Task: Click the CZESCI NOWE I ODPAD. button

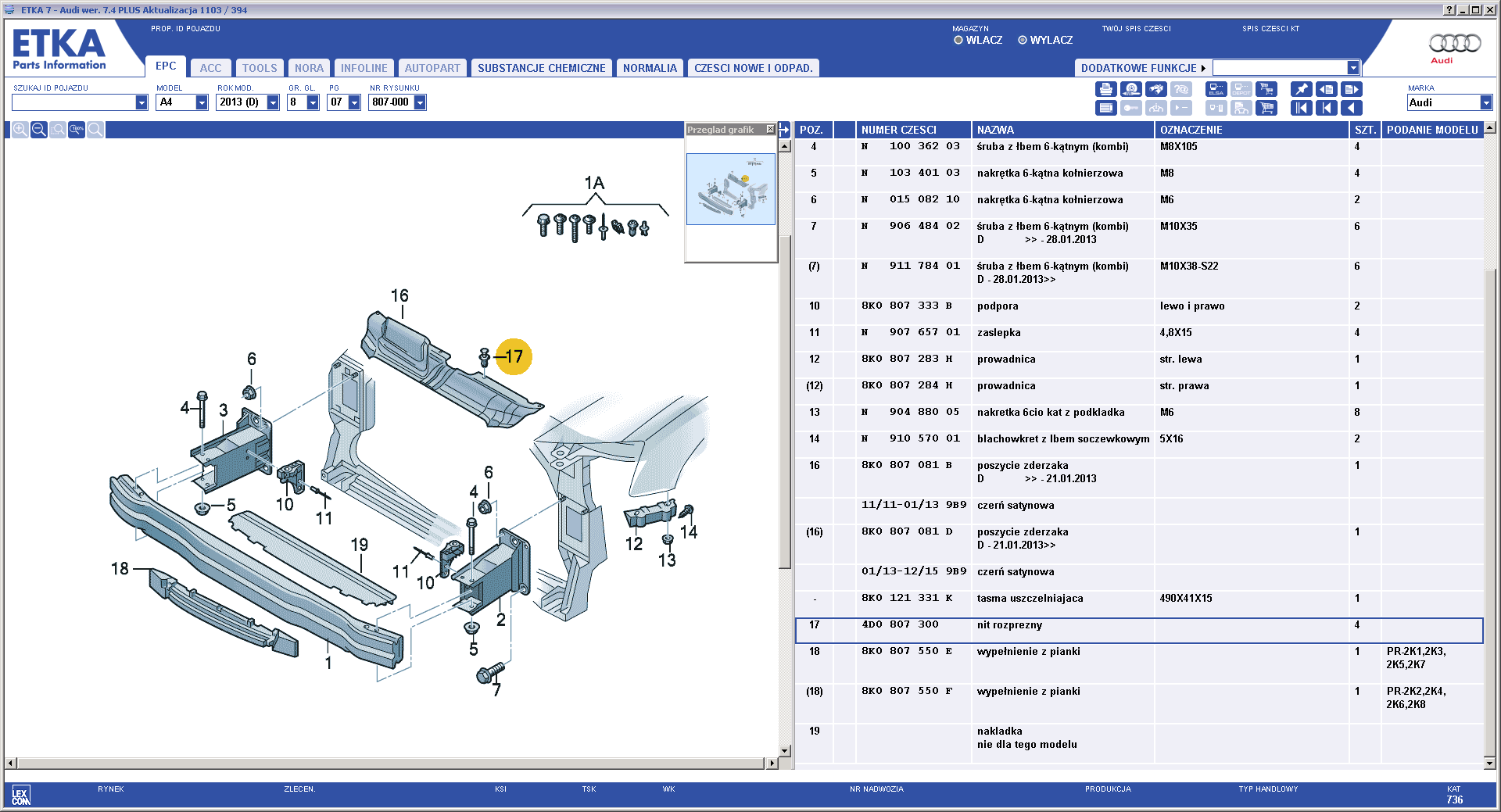Action: [754, 68]
